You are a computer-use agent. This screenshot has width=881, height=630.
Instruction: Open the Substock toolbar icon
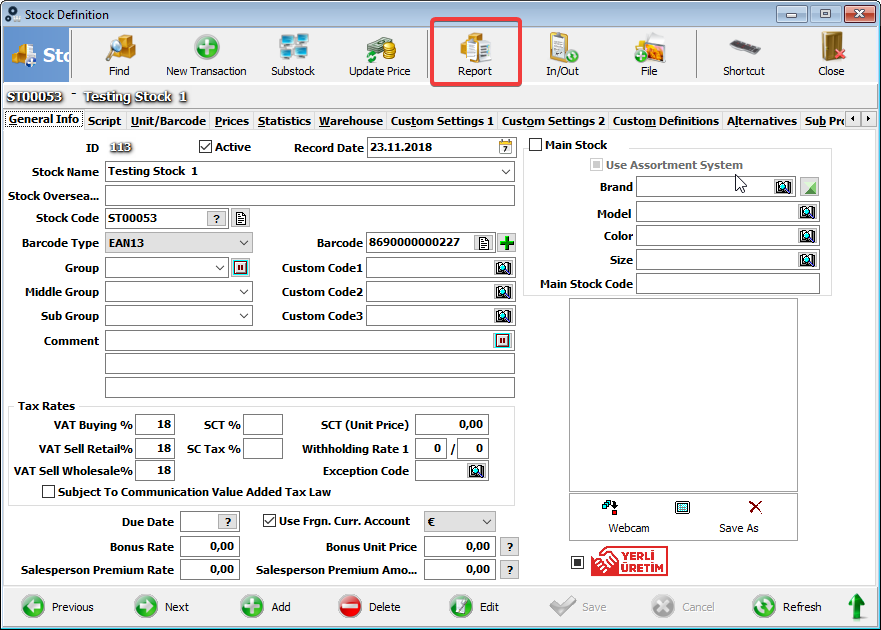click(293, 55)
